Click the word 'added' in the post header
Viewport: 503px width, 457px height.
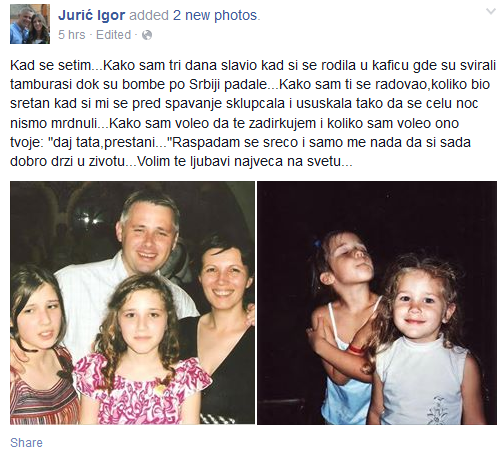[x=149, y=15]
